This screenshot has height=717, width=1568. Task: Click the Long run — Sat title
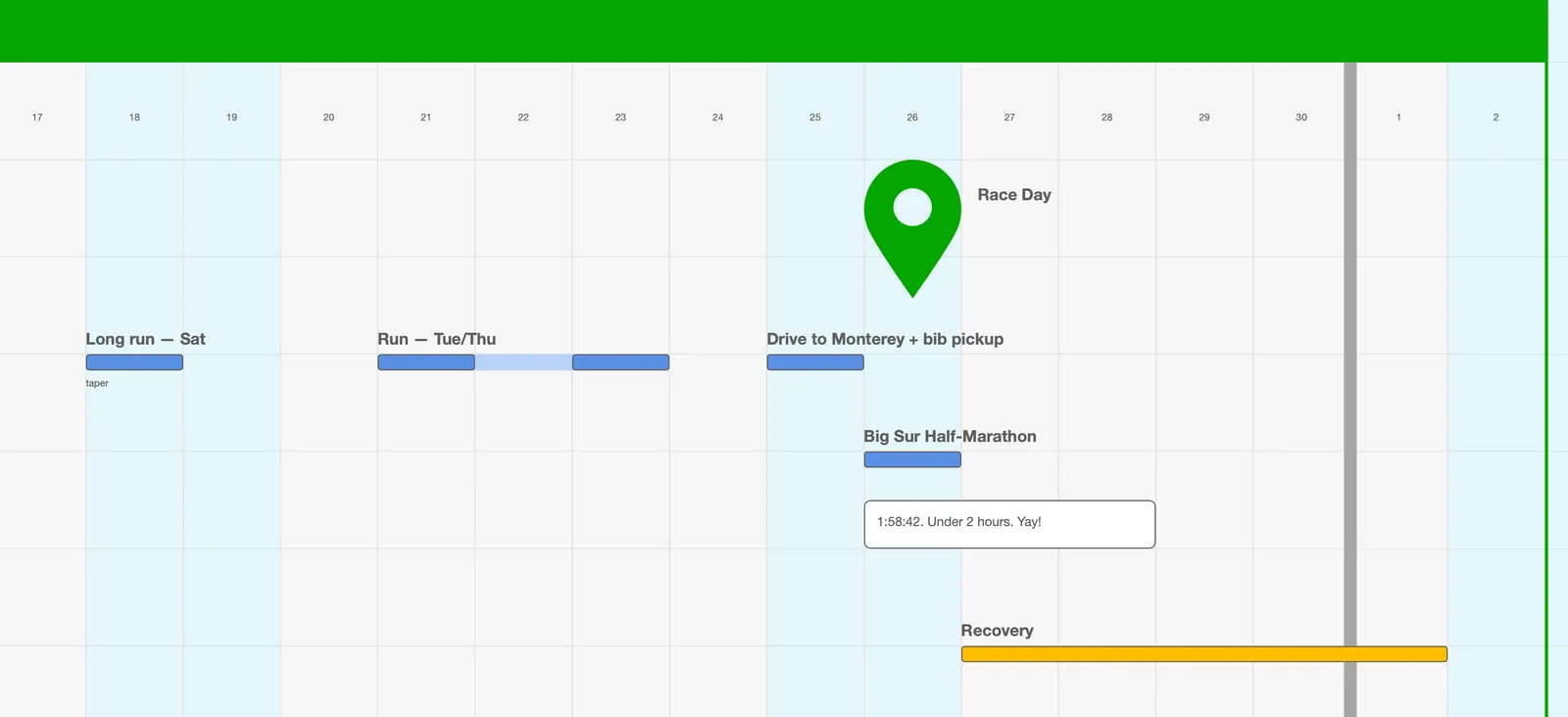pyautogui.click(x=145, y=339)
